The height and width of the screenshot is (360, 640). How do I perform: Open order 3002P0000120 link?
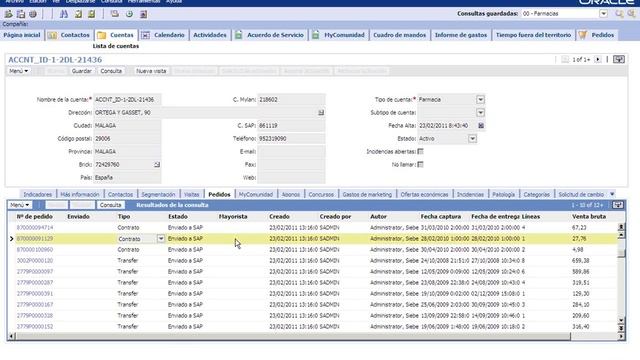tap(35, 260)
